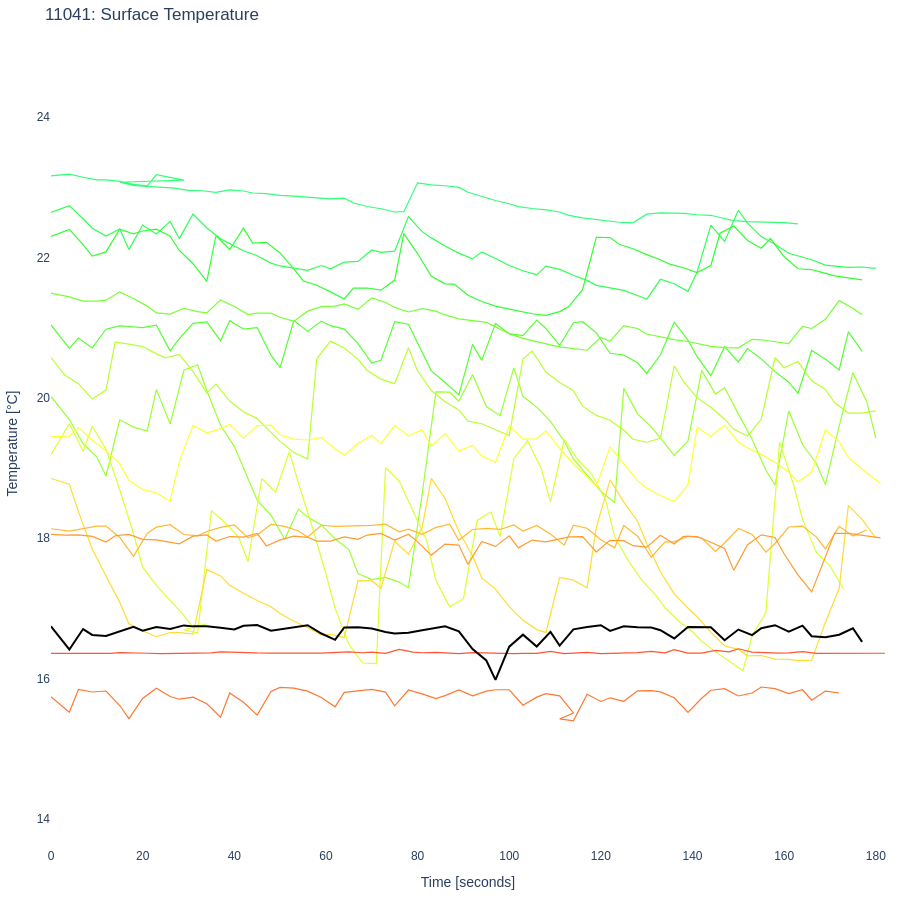
Task: Click the "Temperature [°C]" y-axis title
Action: (13, 443)
